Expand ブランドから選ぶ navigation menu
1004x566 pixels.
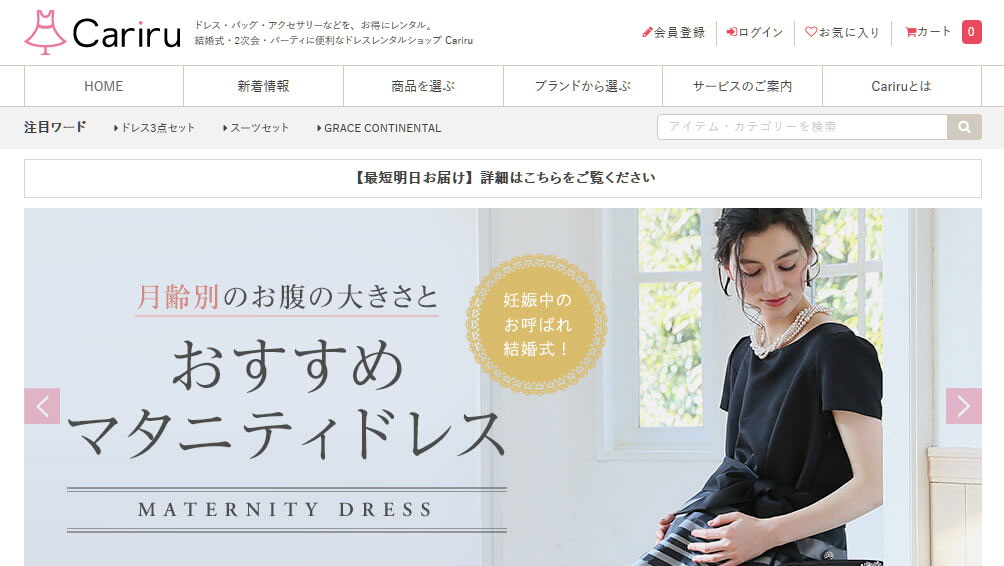click(583, 86)
